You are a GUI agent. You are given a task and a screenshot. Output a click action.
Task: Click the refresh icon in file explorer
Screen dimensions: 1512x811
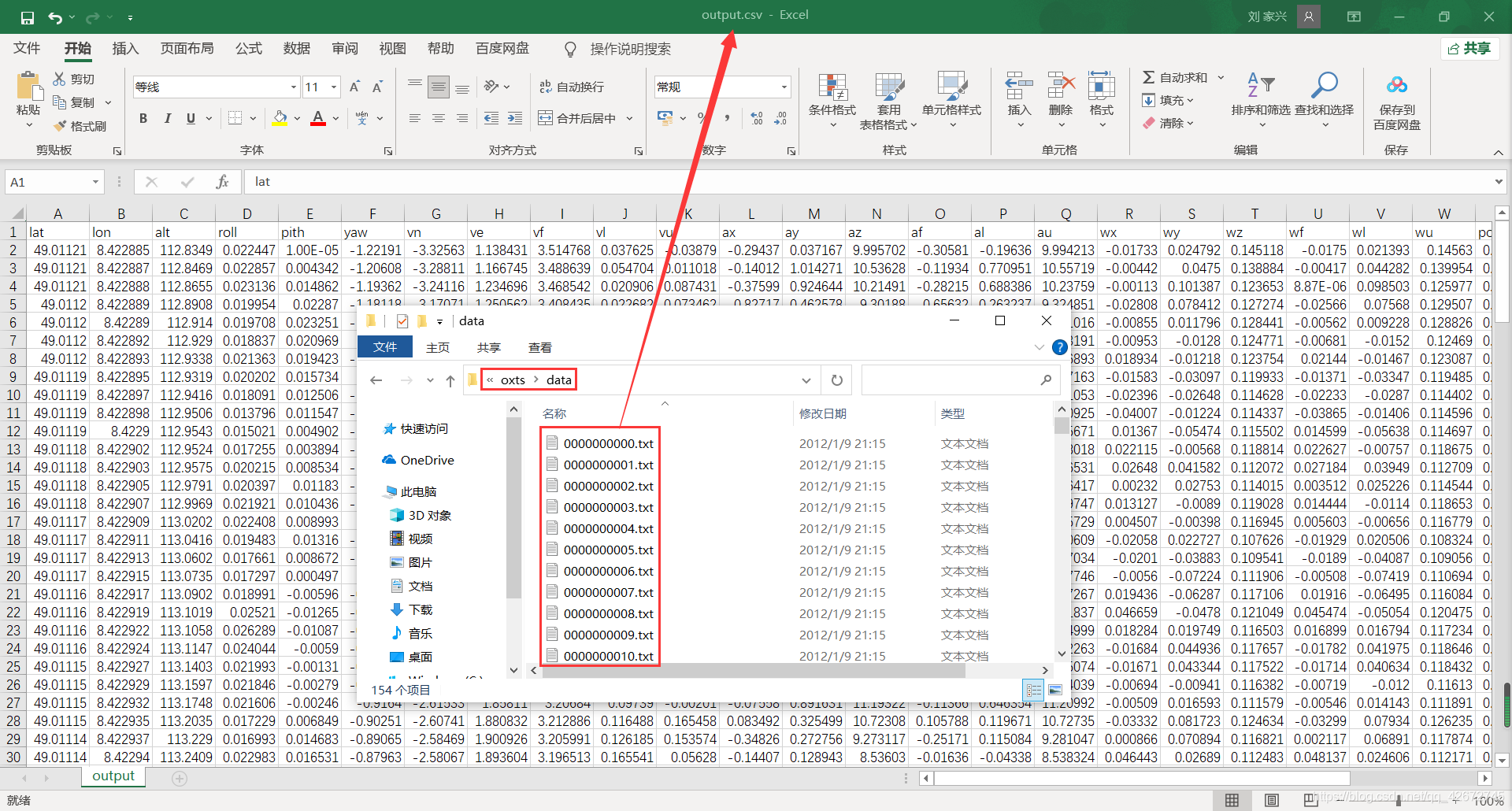pyautogui.click(x=836, y=380)
